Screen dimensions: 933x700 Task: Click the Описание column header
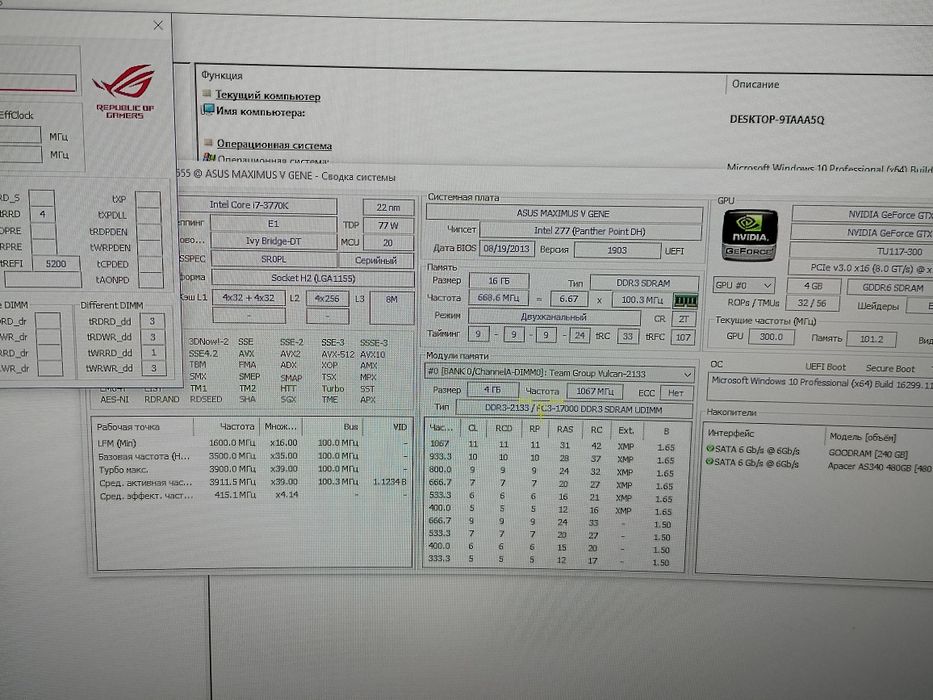click(755, 84)
